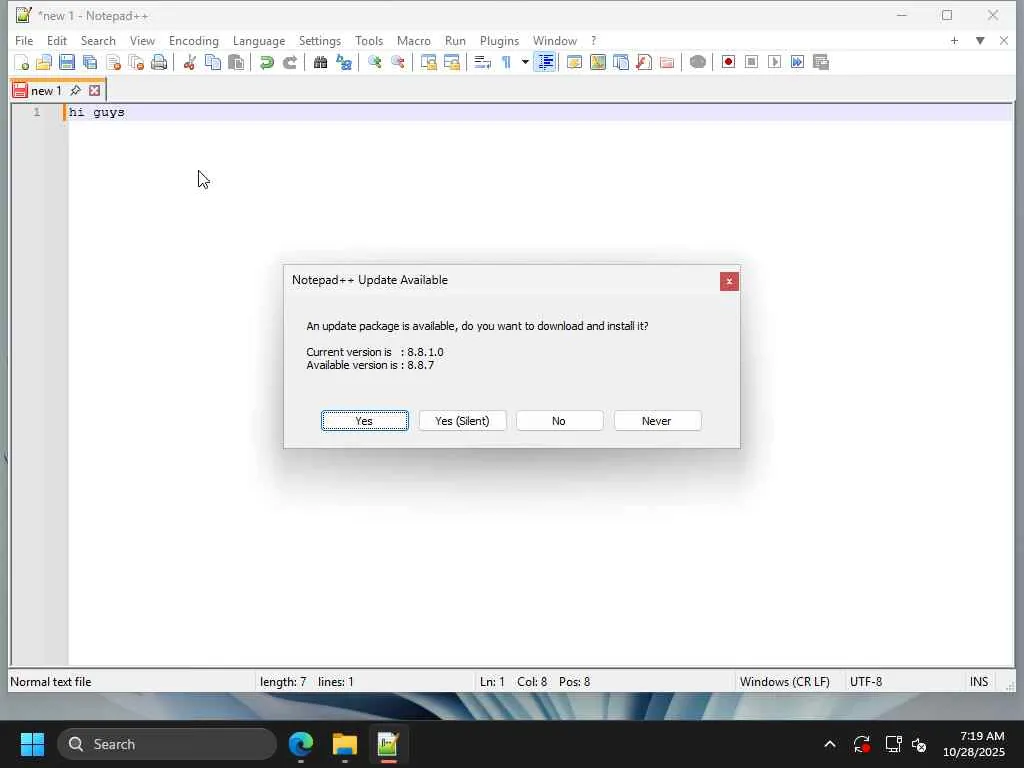Click the UTF-8 encoding status bar field
1024x768 pixels.
click(866, 682)
